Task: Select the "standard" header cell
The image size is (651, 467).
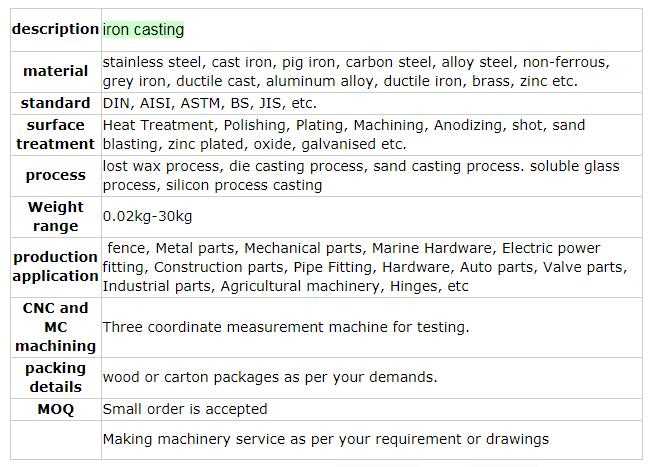Action: [55, 103]
